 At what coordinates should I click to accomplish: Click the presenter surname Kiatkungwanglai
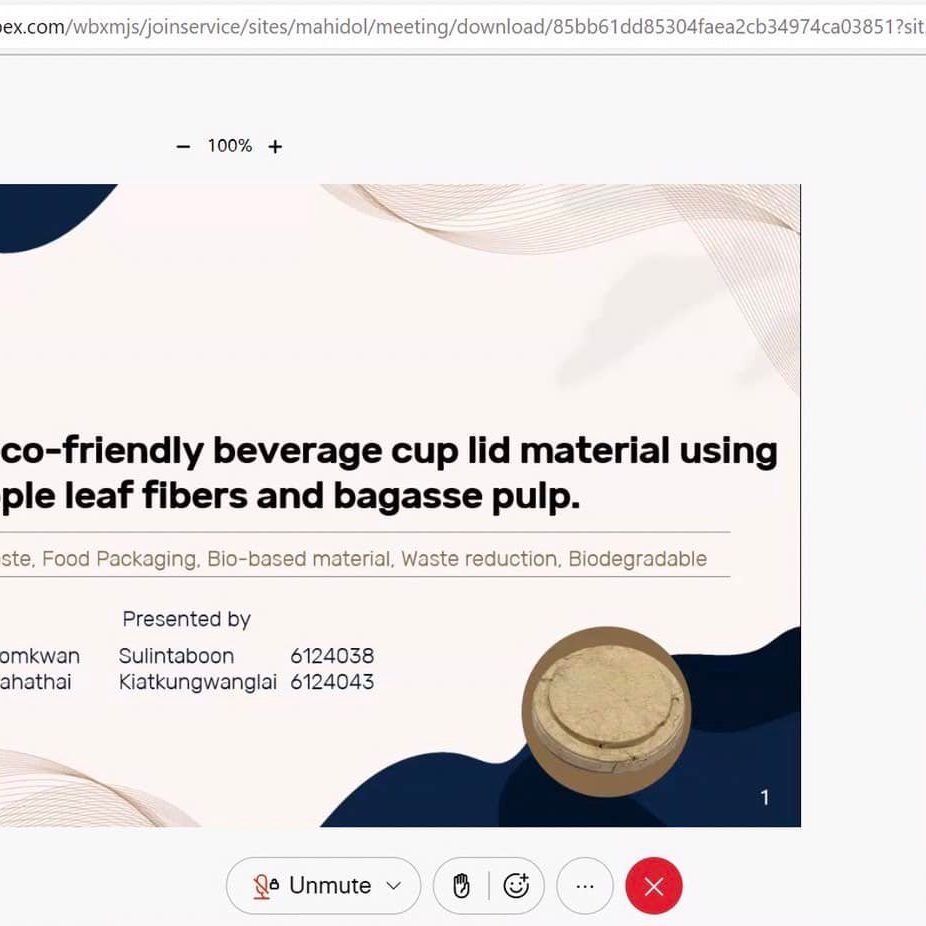point(197,682)
